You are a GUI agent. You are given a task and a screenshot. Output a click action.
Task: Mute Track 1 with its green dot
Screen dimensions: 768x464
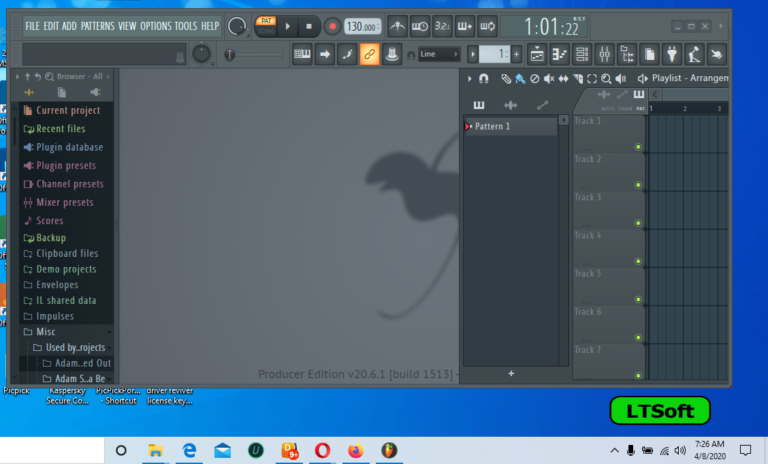click(638, 147)
